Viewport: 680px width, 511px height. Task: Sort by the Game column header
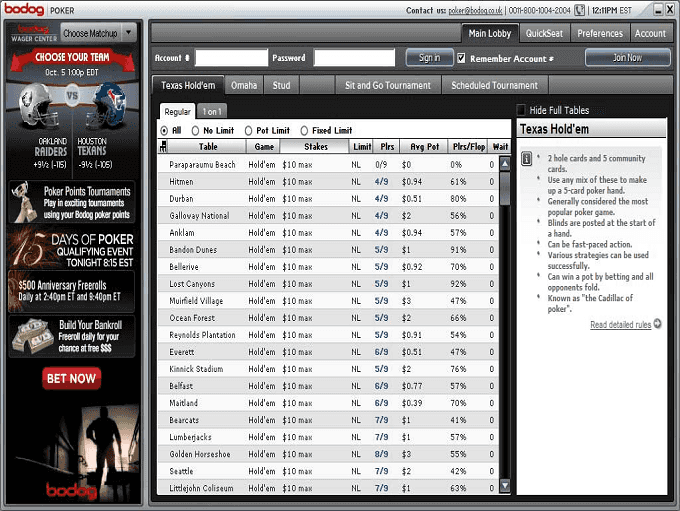pyautogui.click(x=264, y=147)
